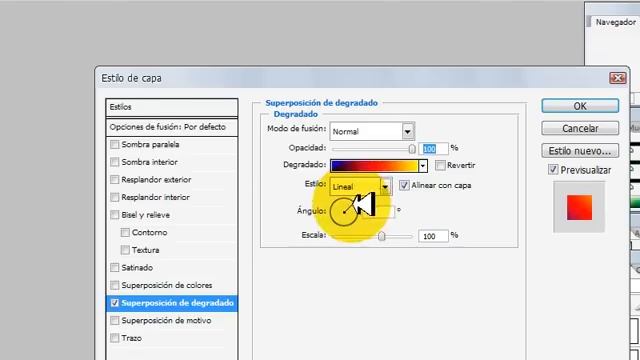Select Estilos in the left list
Viewport: 640px width, 360px height.
point(171,107)
